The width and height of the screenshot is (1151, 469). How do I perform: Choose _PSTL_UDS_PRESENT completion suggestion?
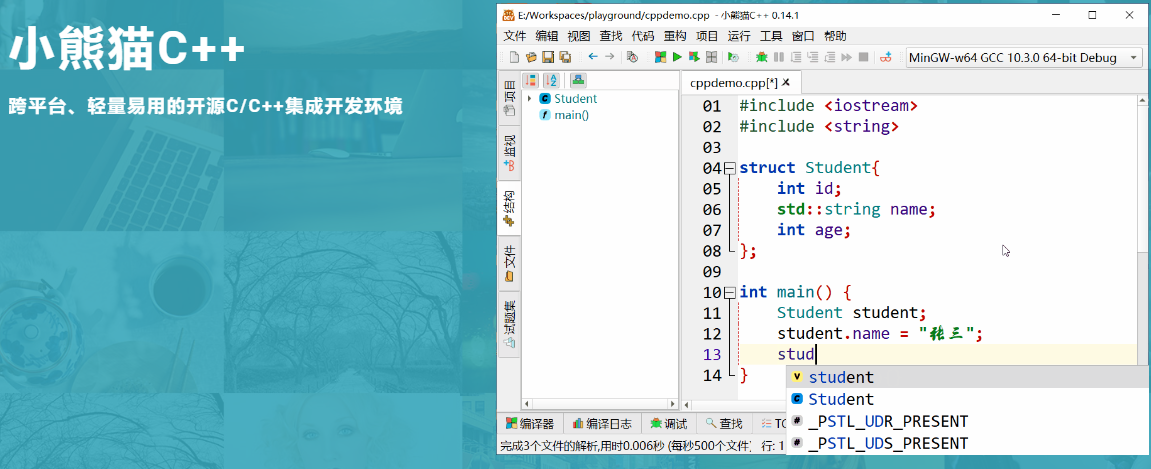tap(968, 443)
